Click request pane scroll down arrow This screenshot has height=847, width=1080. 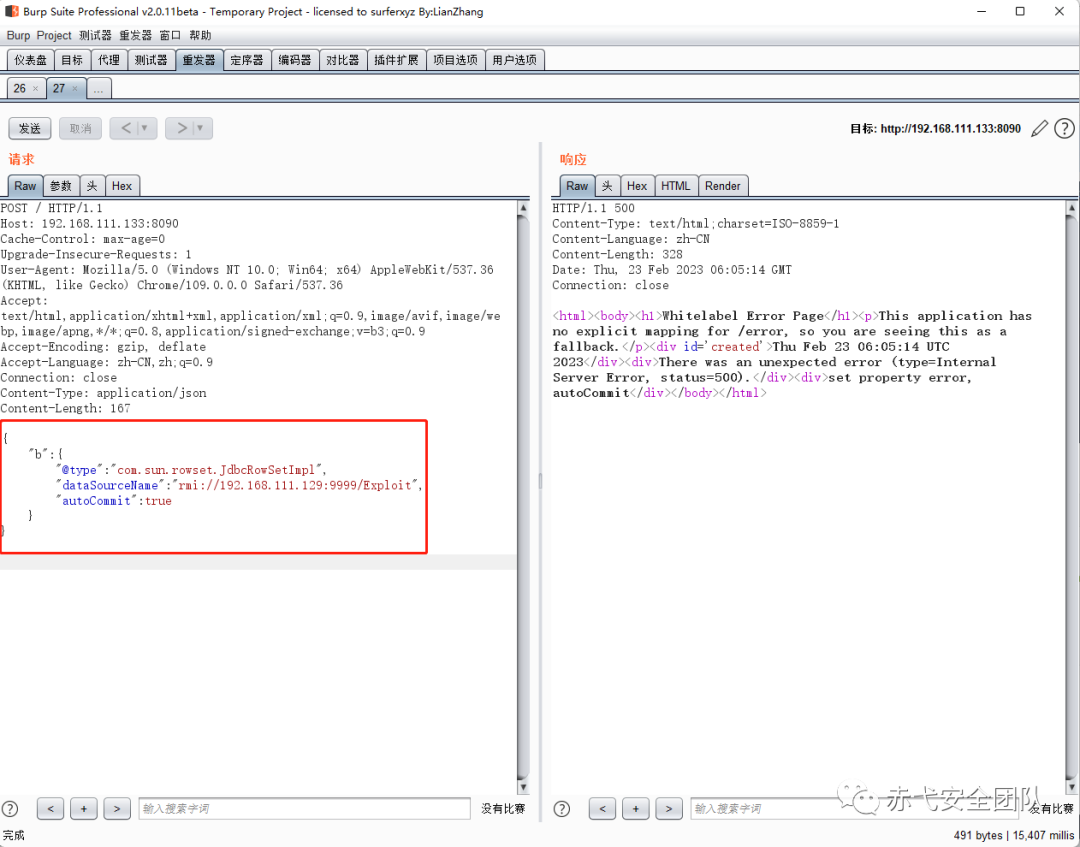pos(523,787)
